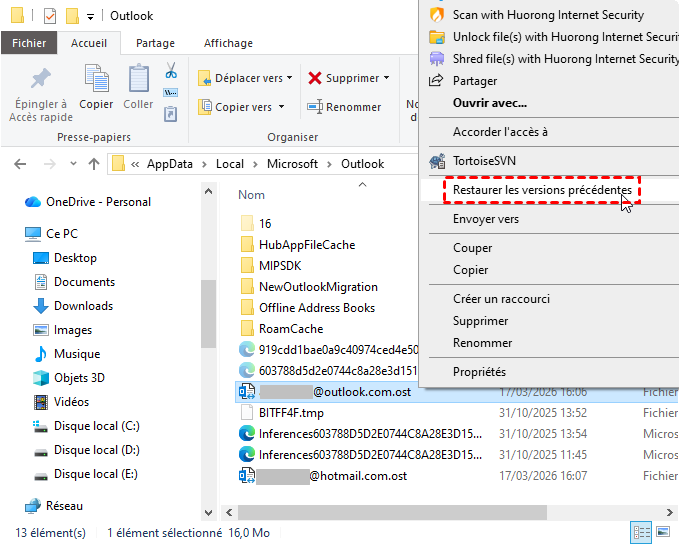Click the Back navigation arrow

coord(20,164)
